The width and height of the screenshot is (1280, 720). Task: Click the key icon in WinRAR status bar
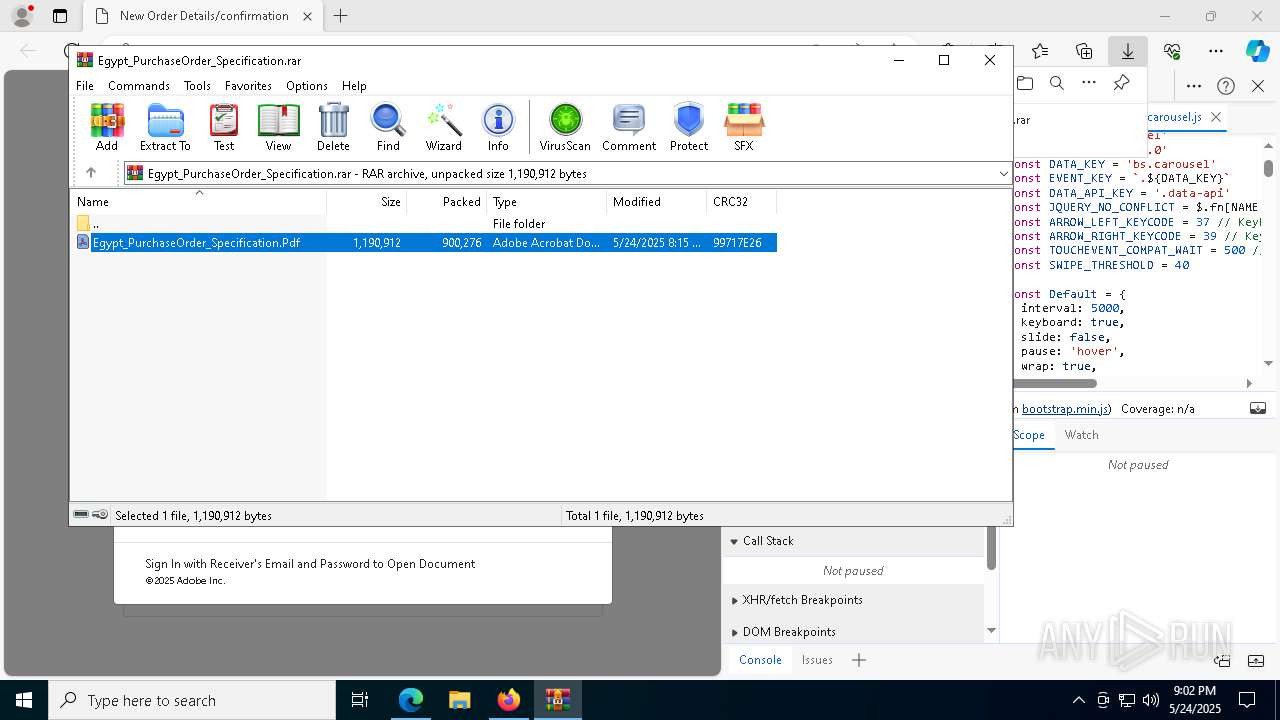(x=100, y=515)
